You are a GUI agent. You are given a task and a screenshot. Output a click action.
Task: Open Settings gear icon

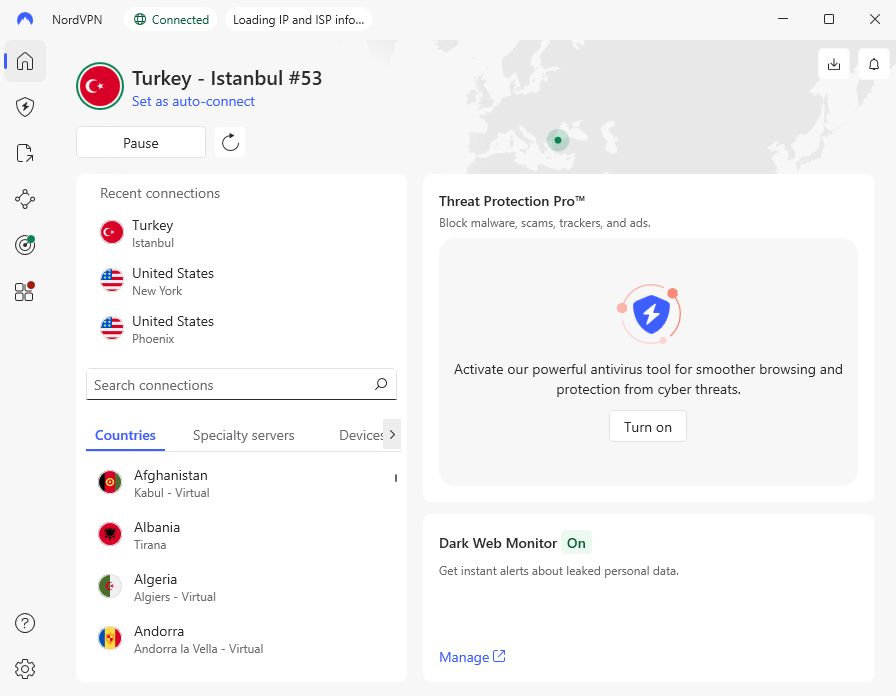[x=25, y=669]
